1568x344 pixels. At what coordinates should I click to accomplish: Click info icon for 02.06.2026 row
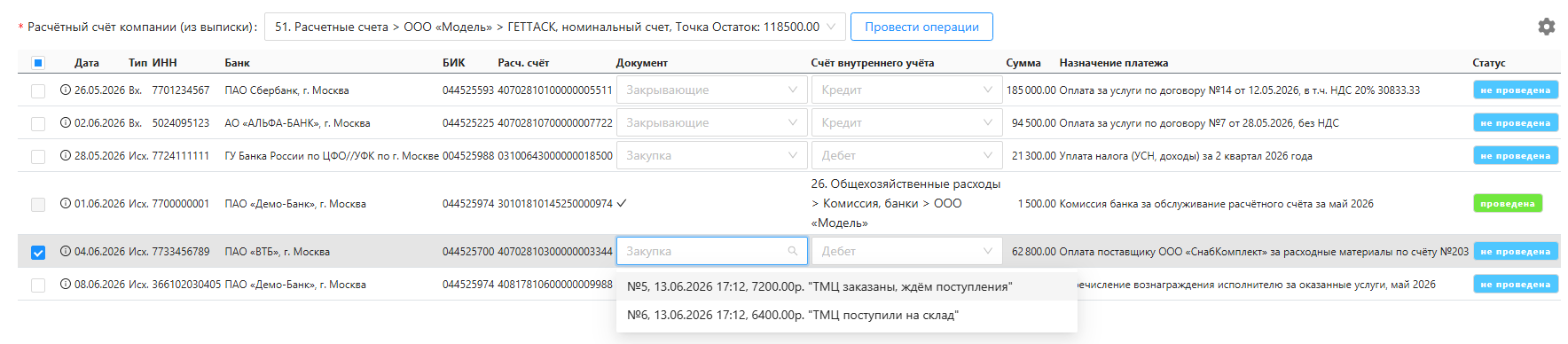pyautogui.click(x=66, y=122)
